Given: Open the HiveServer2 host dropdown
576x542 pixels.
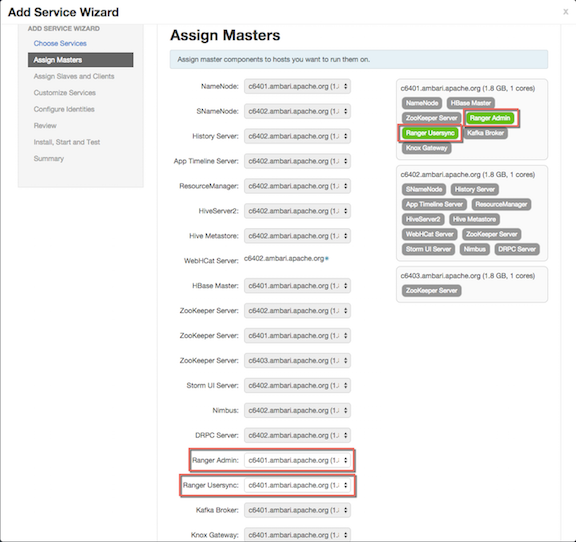Looking at the screenshot, I should 297,211.
